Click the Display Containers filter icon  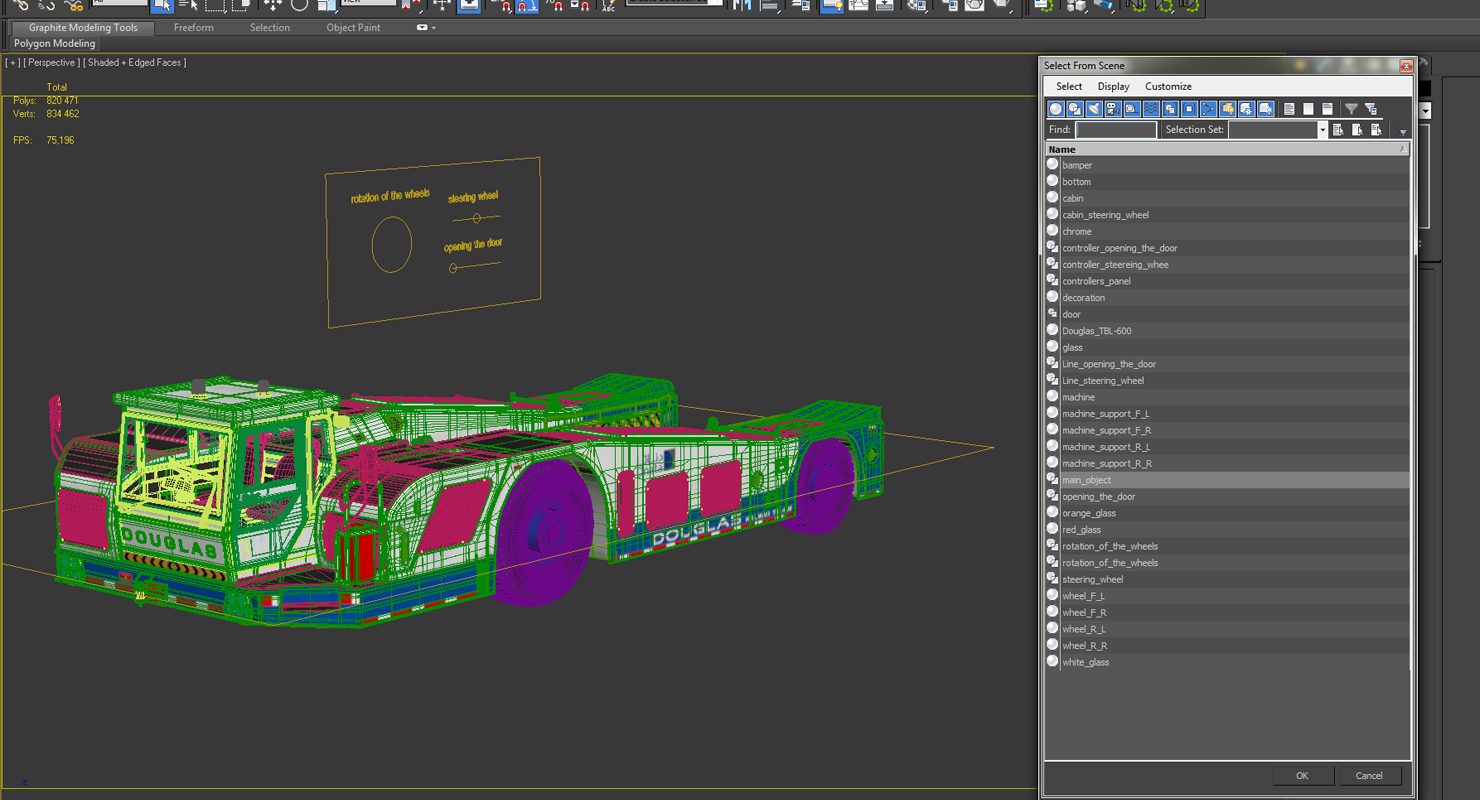click(x=1227, y=109)
